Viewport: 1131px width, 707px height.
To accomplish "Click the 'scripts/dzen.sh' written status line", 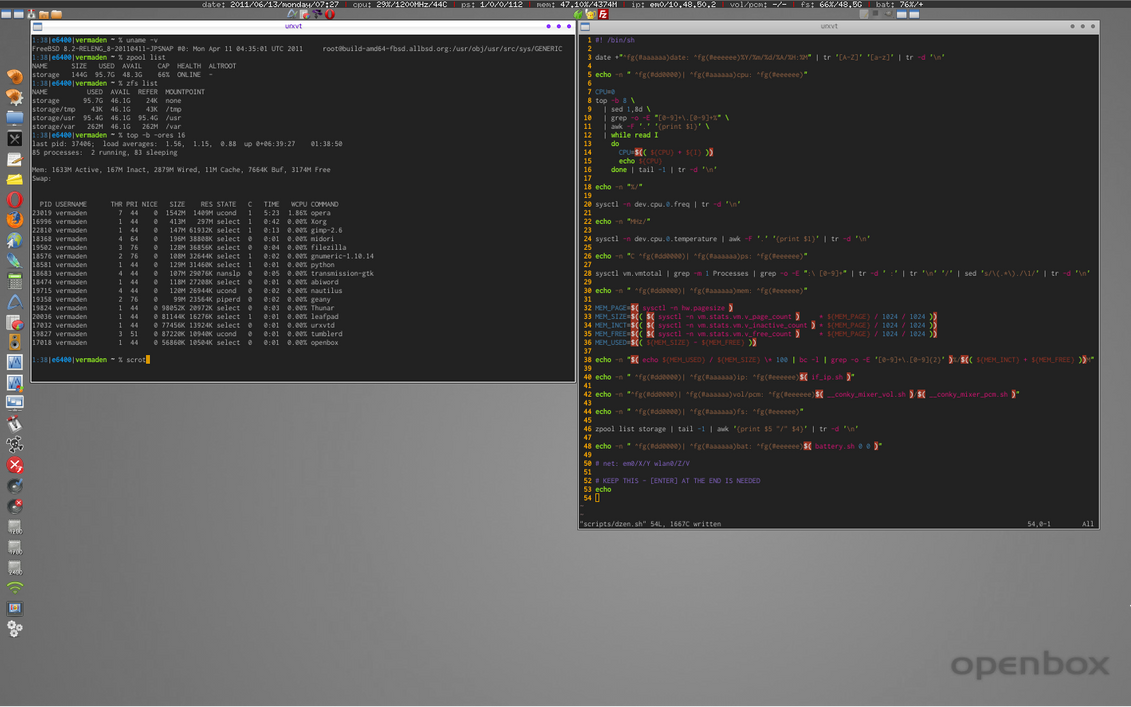I will pos(651,524).
